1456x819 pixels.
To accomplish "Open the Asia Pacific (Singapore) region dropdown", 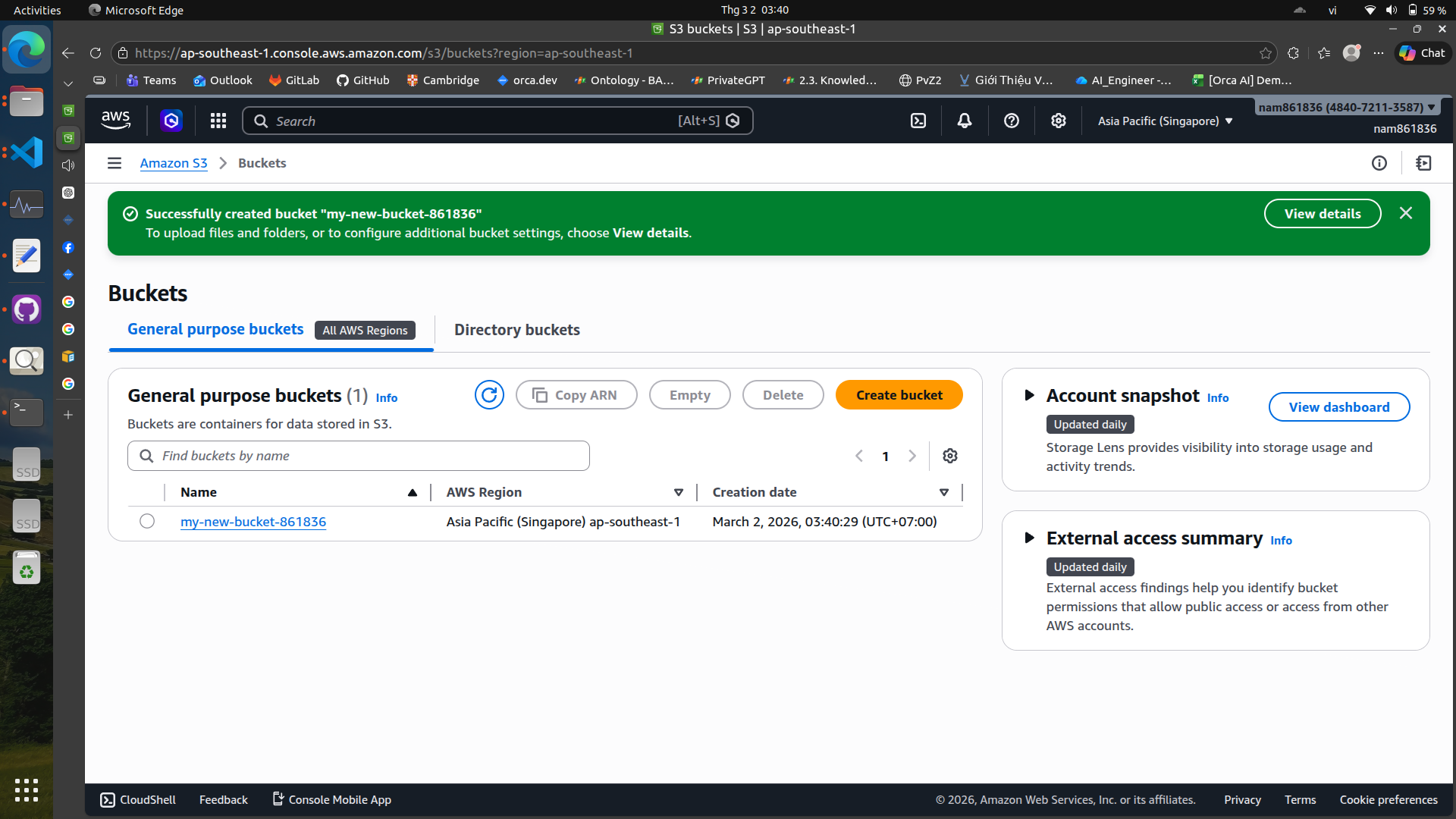I will click(1165, 121).
